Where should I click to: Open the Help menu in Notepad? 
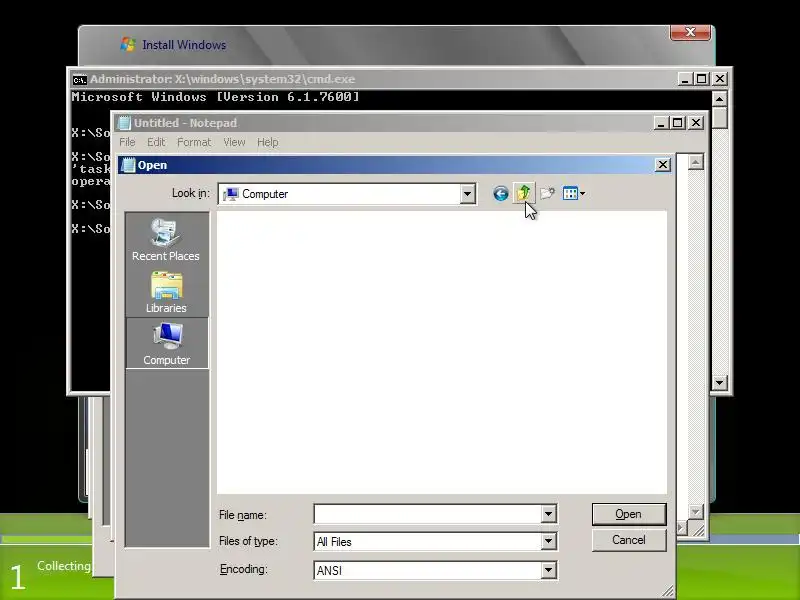[267, 142]
